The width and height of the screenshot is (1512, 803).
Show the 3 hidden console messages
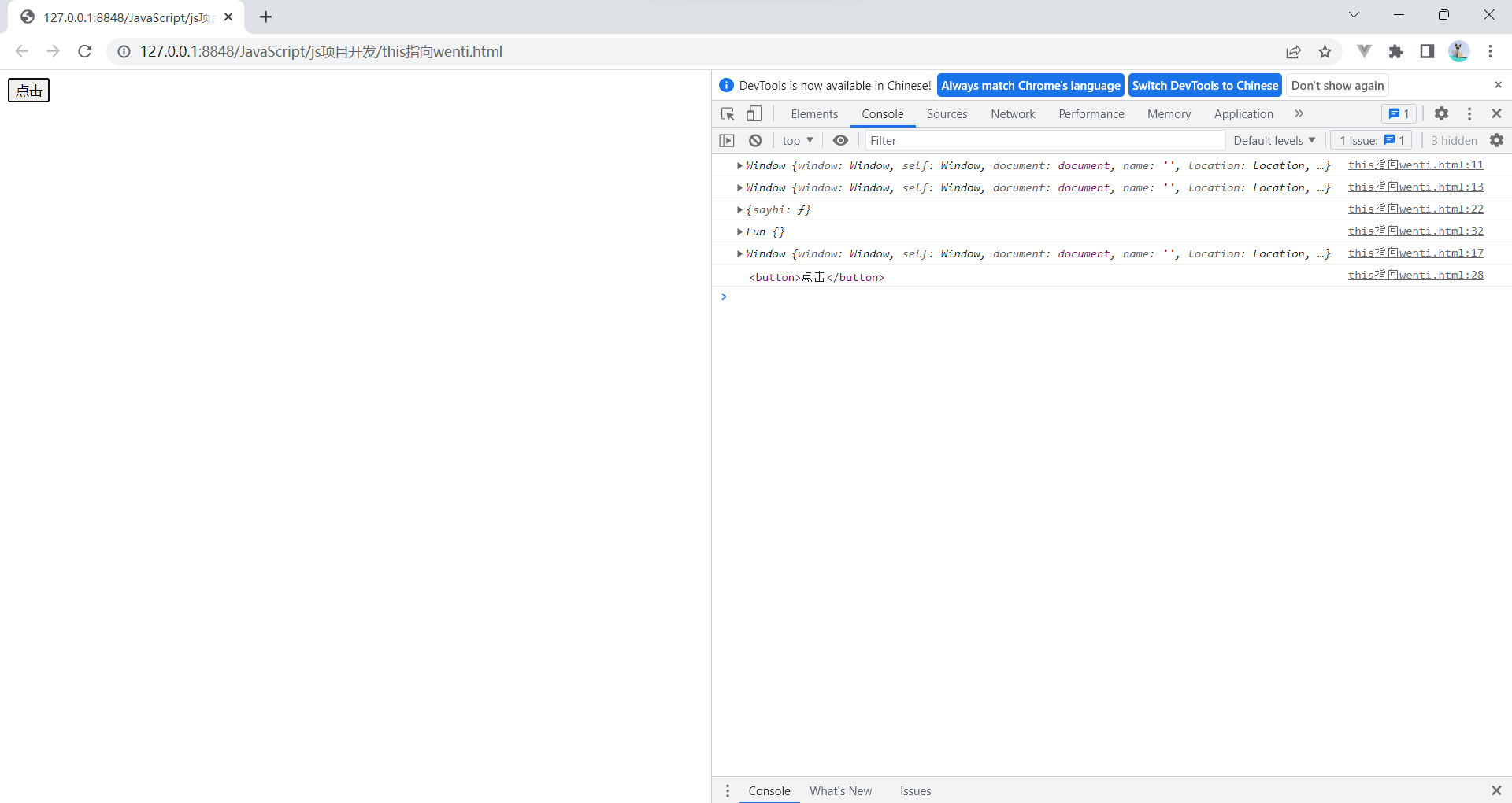pos(1453,140)
